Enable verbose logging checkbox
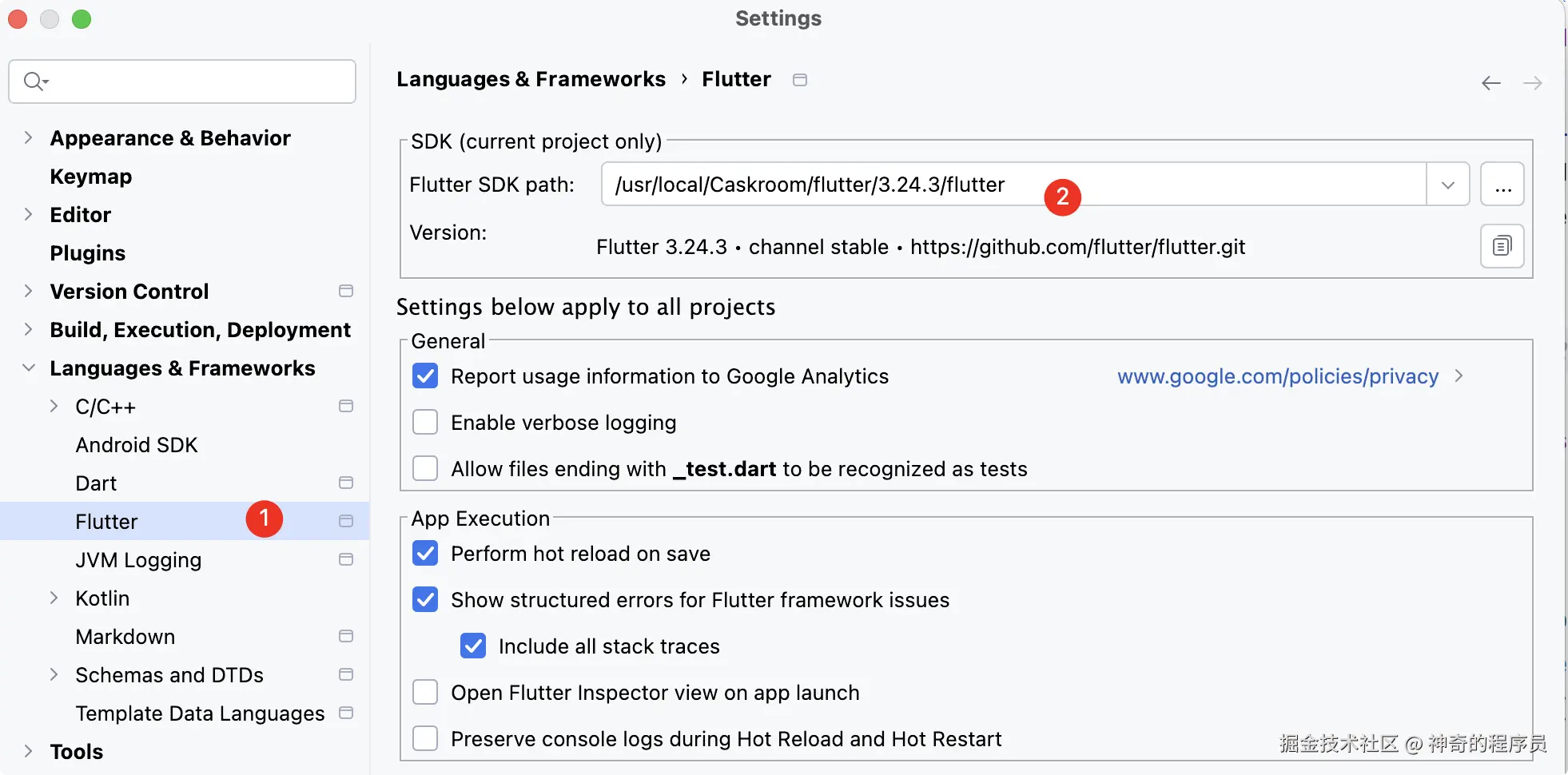 point(425,423)
